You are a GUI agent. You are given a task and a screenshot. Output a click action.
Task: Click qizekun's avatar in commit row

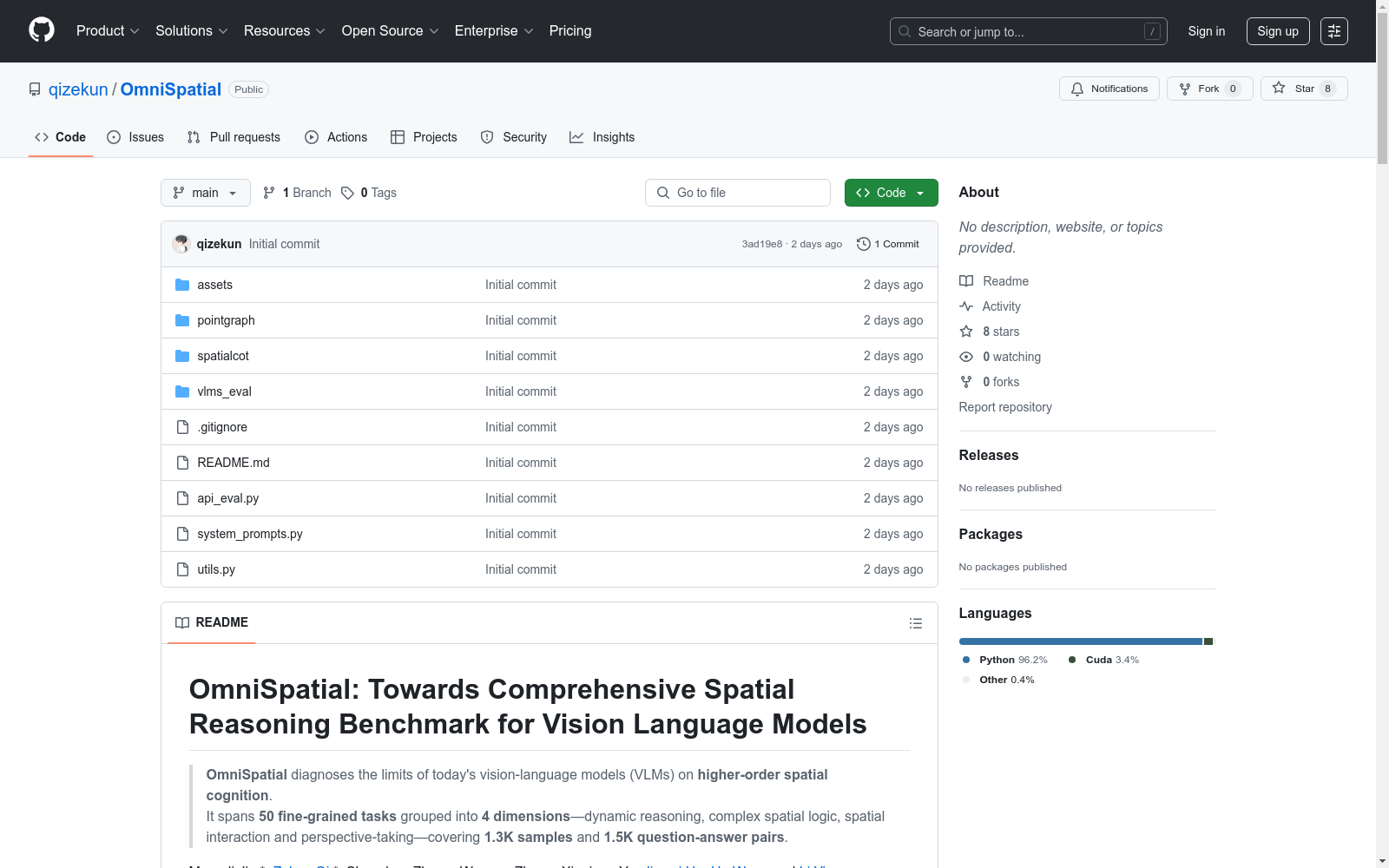click(181, 244)
